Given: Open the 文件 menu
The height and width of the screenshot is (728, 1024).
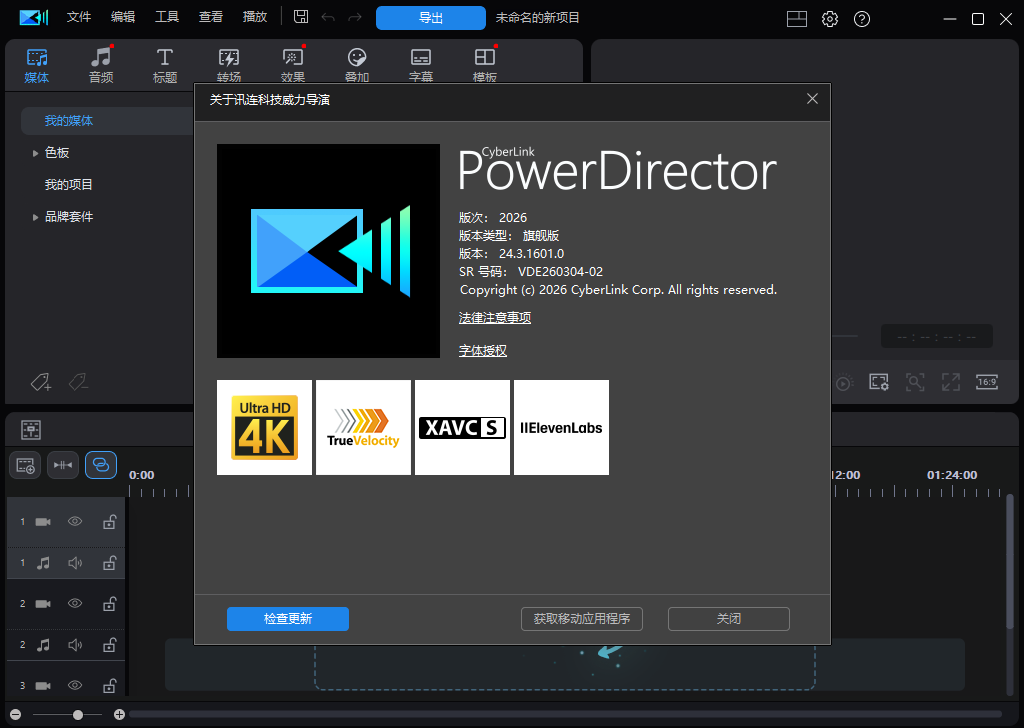Looking at the screenshot, I should click(x=79, y=18).
